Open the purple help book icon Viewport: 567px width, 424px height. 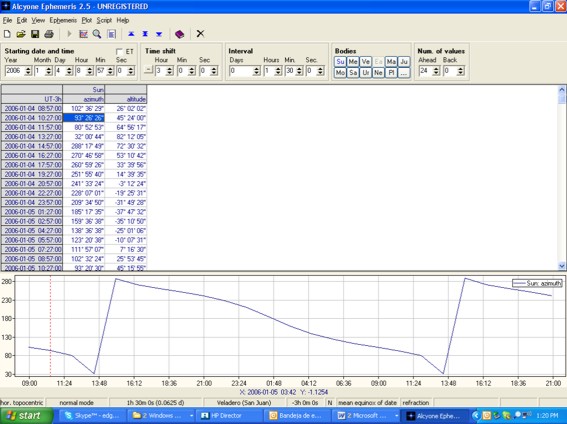click(179, 34)
